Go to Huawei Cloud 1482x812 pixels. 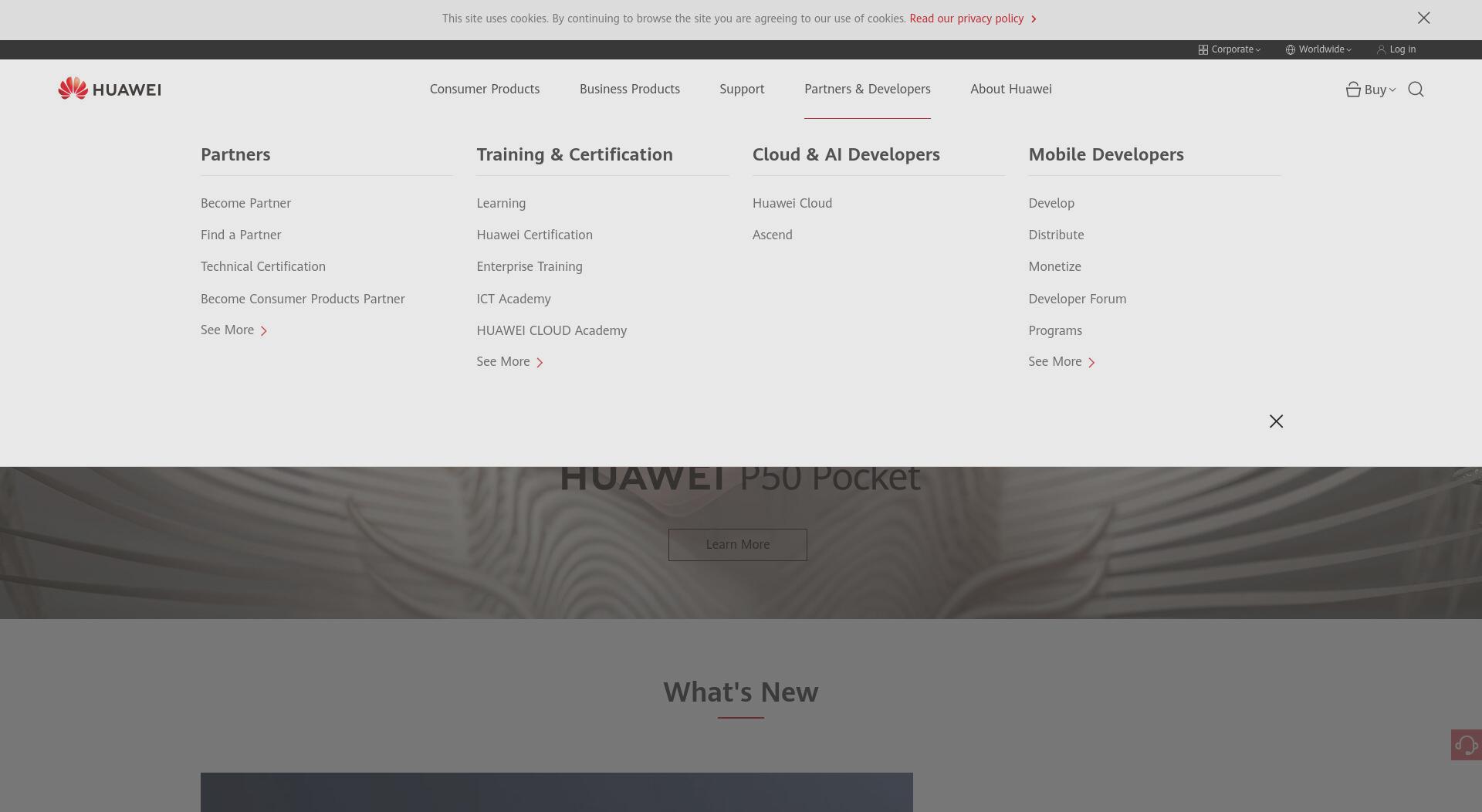tap(792, 203)
